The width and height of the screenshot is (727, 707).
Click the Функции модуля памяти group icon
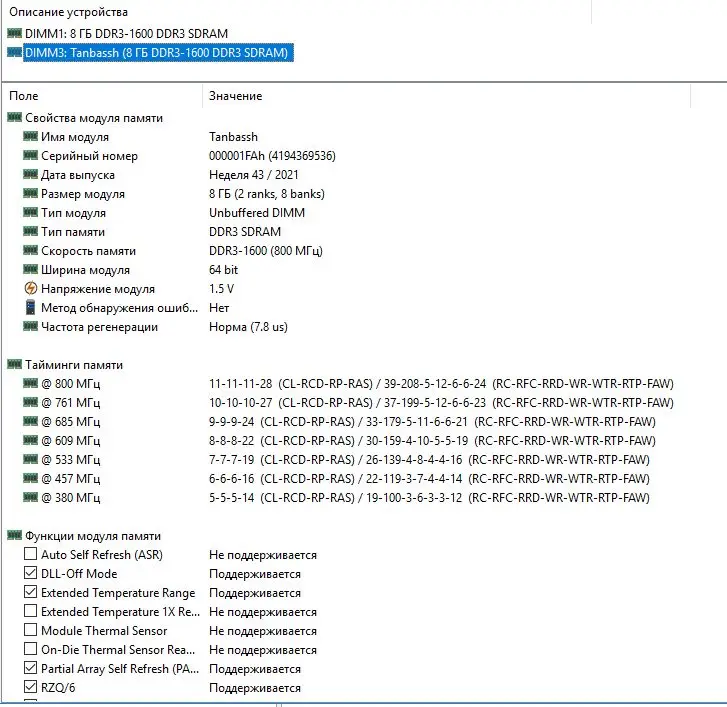[x=14, y=535]
